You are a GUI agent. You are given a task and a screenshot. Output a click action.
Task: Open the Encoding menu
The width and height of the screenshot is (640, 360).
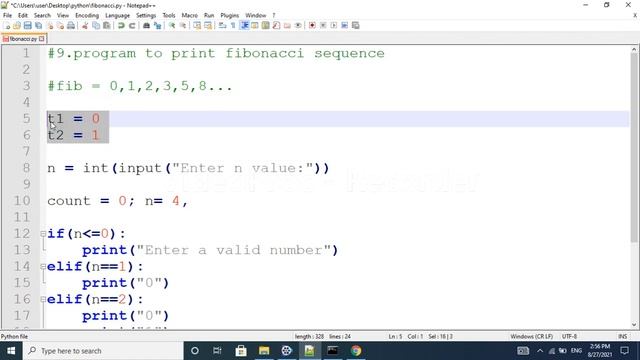click(87, 15)
